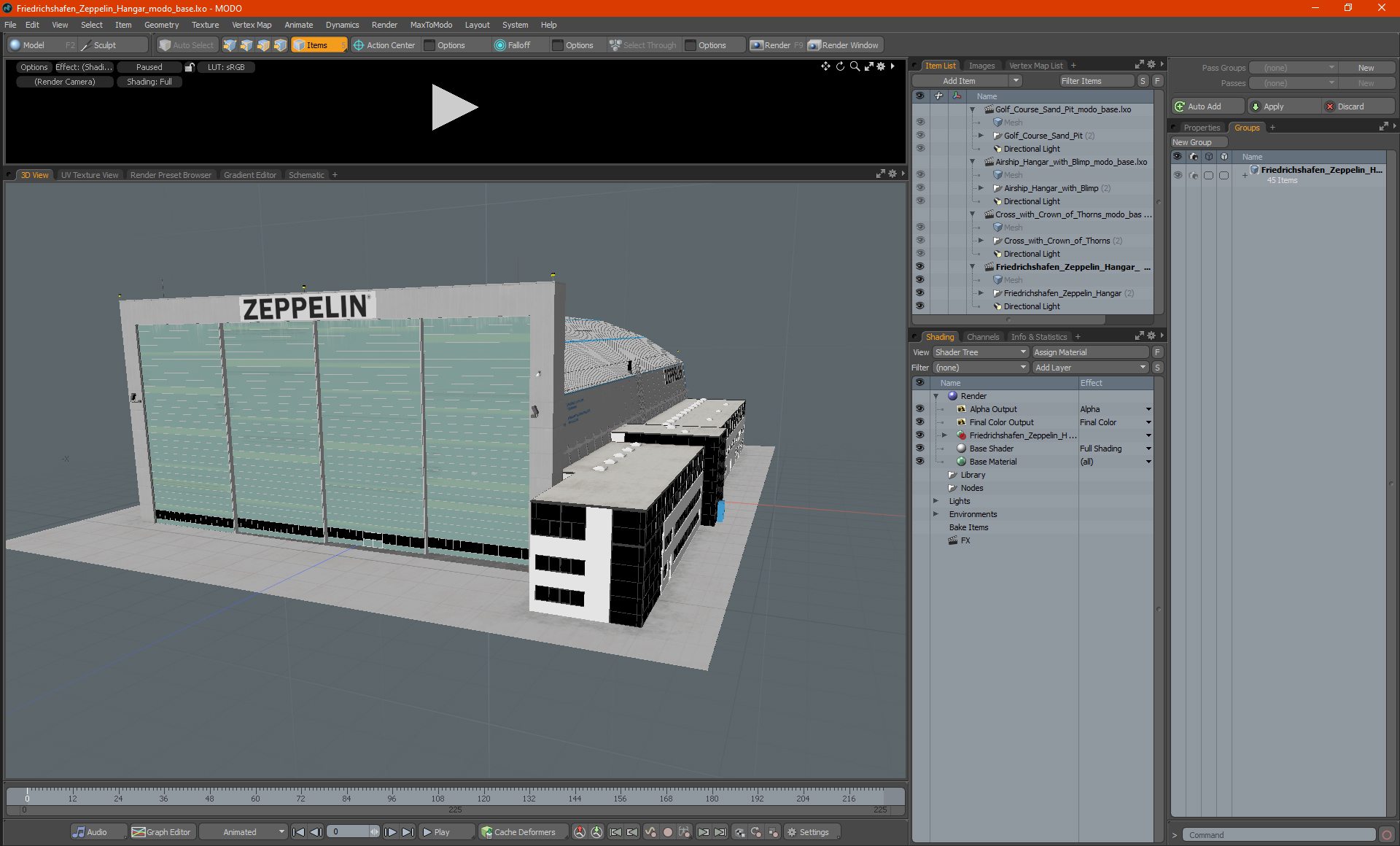Switch to Schematic tab

306,175
